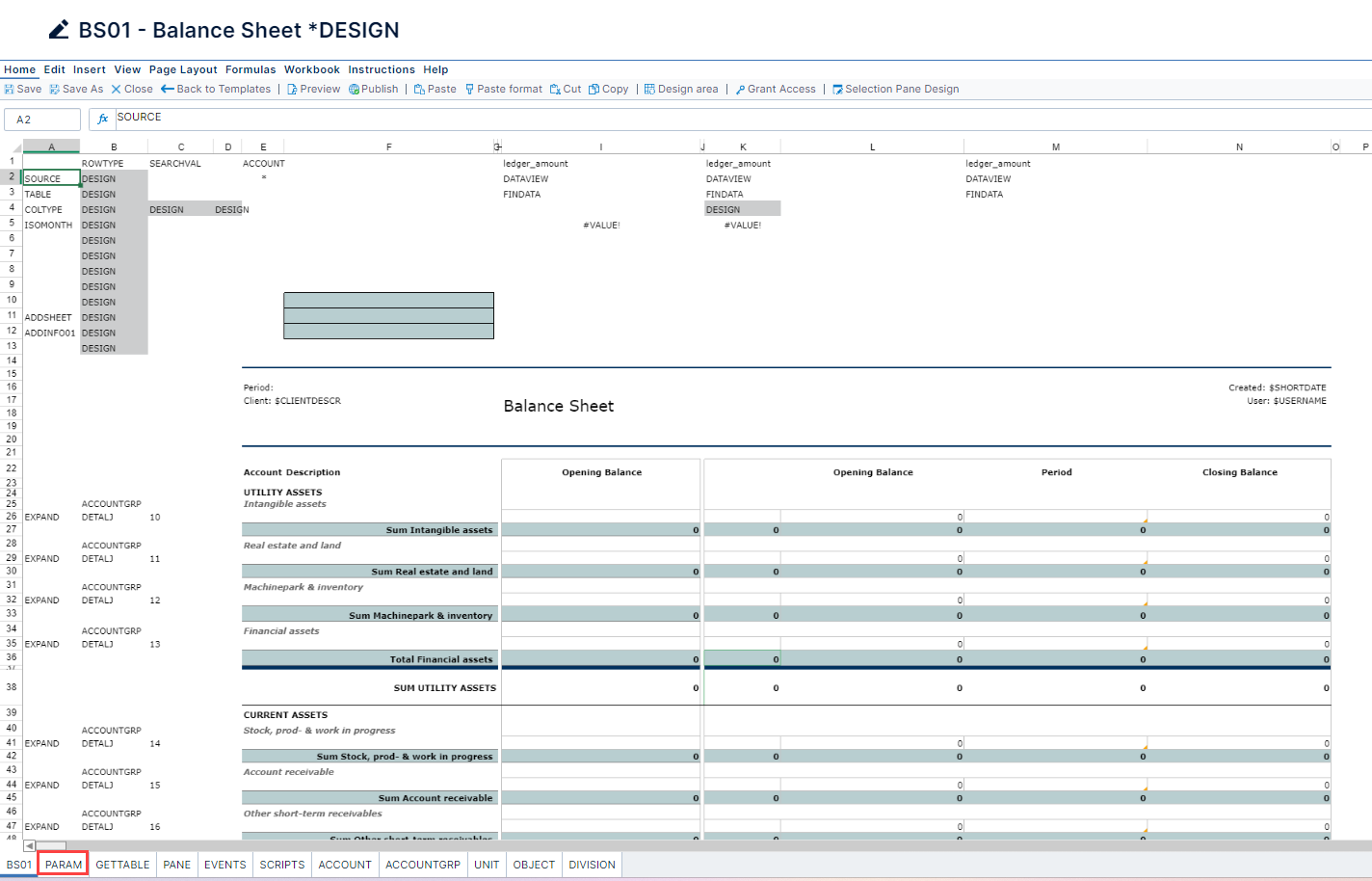The height and width of the screenshot is (881, 1372).
Task: Click the pencil edit icon next to the title
Action: point(57,29)
